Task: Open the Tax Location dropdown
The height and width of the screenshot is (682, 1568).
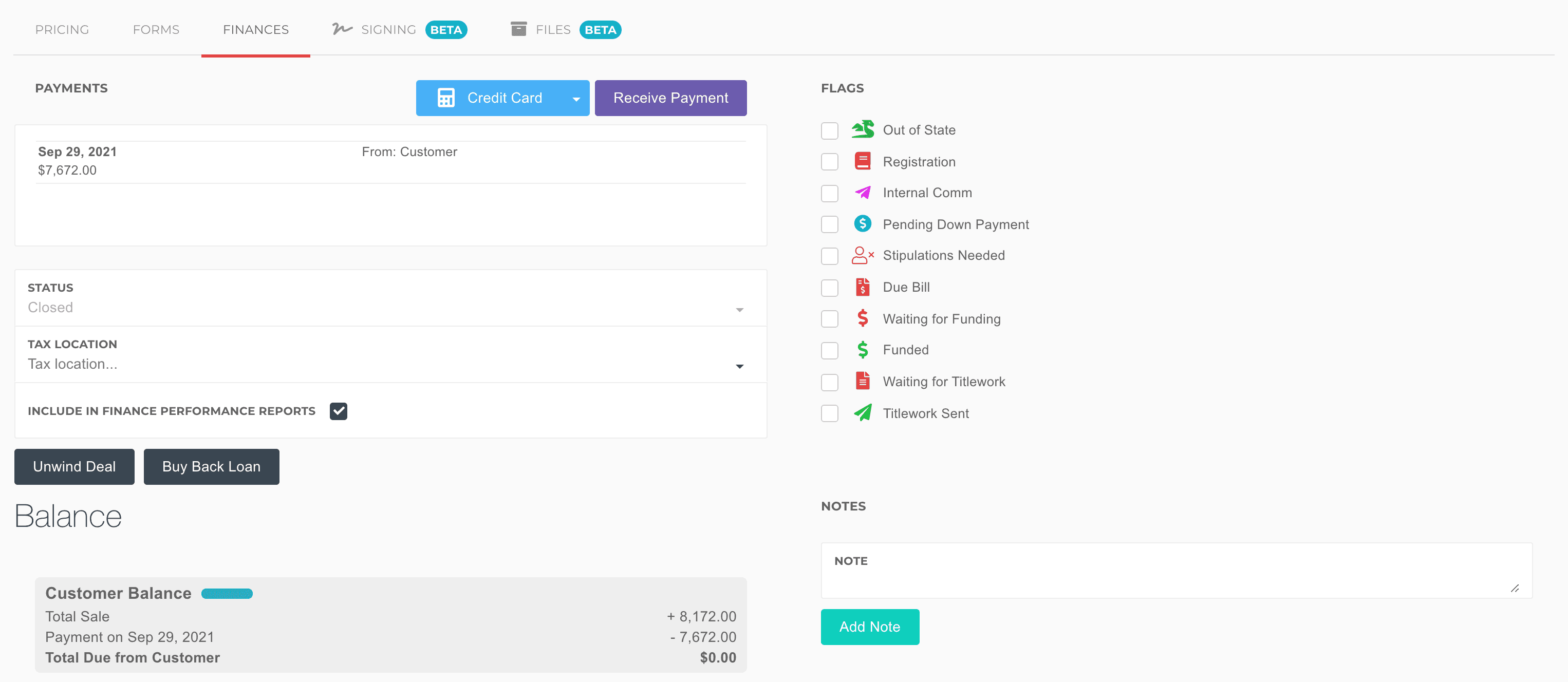Action: pyautogui.click(x=739, y=366)
